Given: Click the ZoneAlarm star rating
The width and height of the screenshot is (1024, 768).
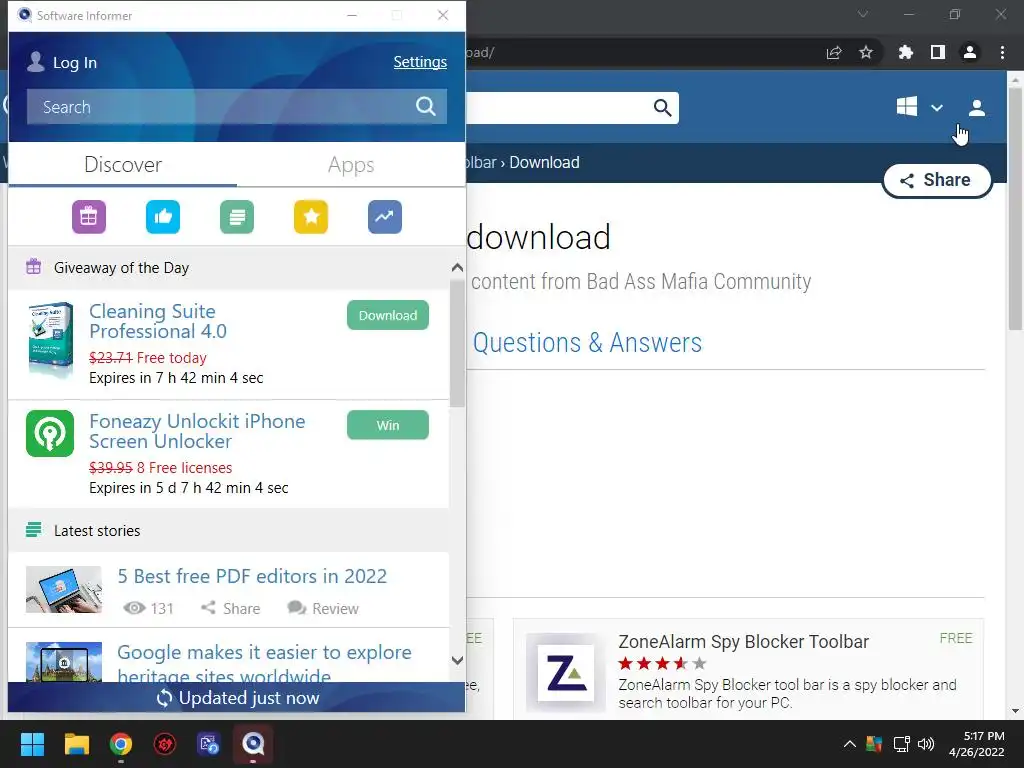Looking at the screenshot, I should (x=662, y=664).
